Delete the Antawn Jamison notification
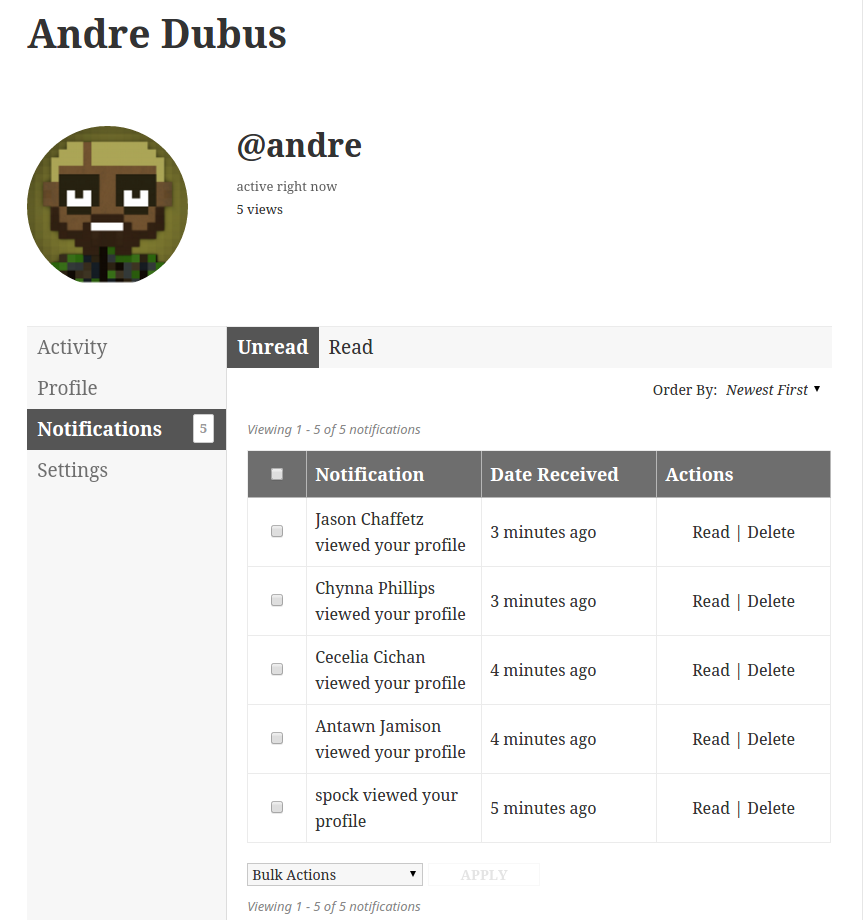This screenshot has height=920, width=863. click(x=771, y=739)
